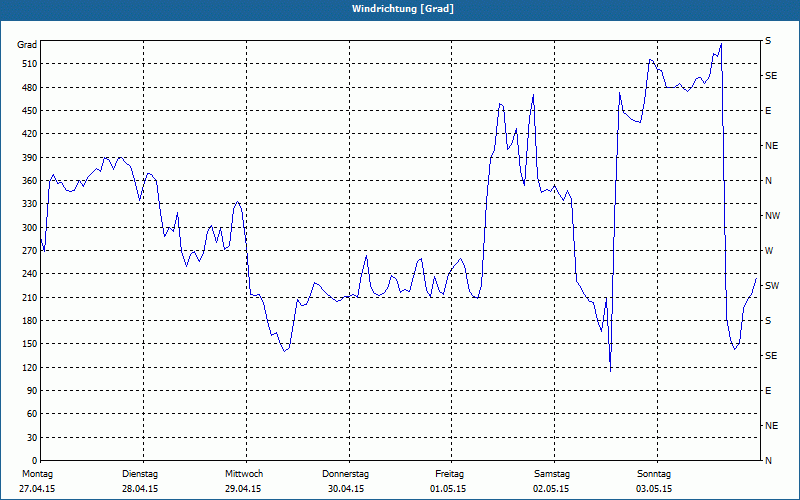Image resolution: width=800 pixels, height=500 pixels.
Task: Select the 450 y-axis tick label
Action: (30, 111)
